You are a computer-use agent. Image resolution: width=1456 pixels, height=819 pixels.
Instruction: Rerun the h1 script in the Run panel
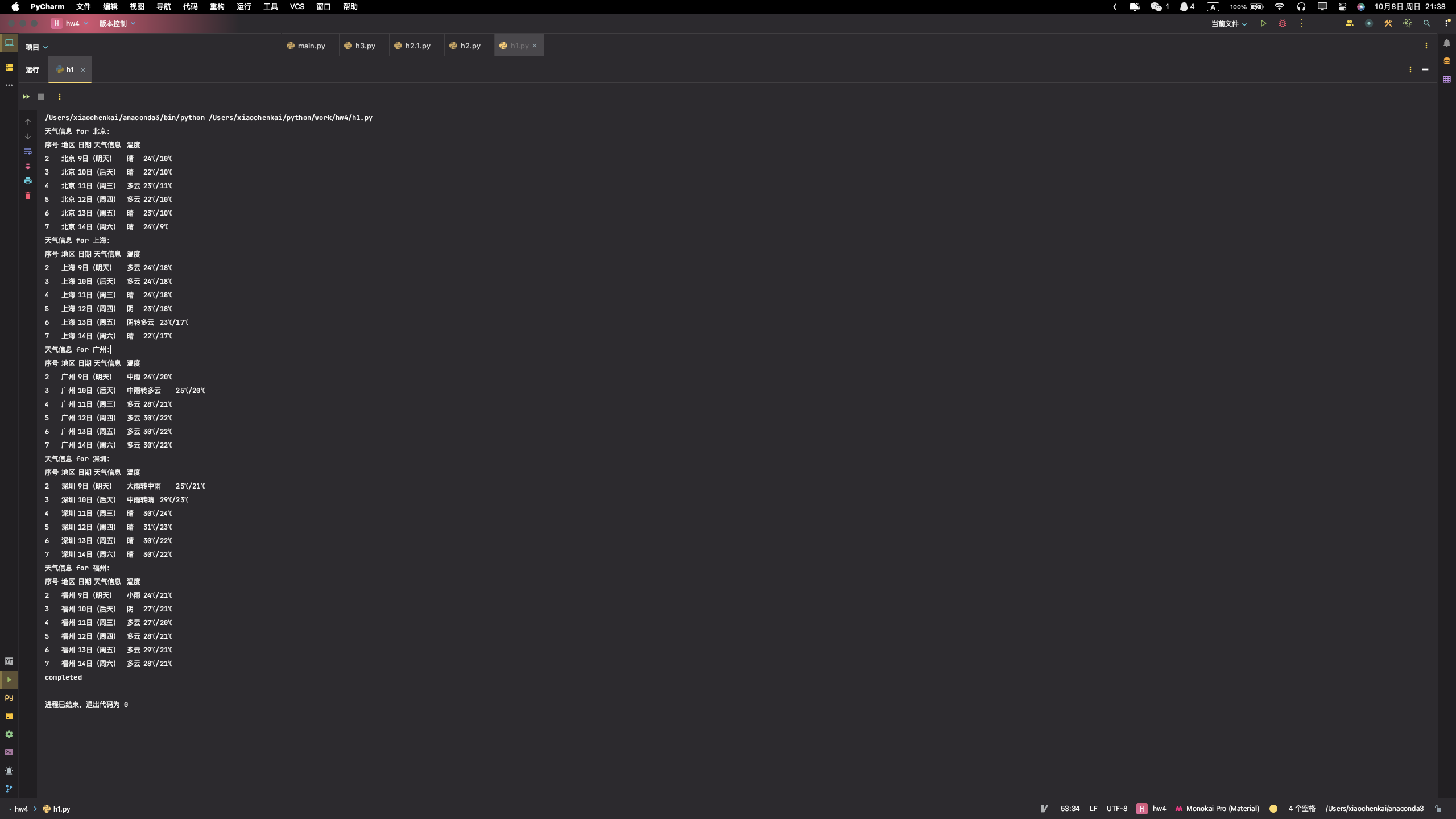(x=26, y=97)
